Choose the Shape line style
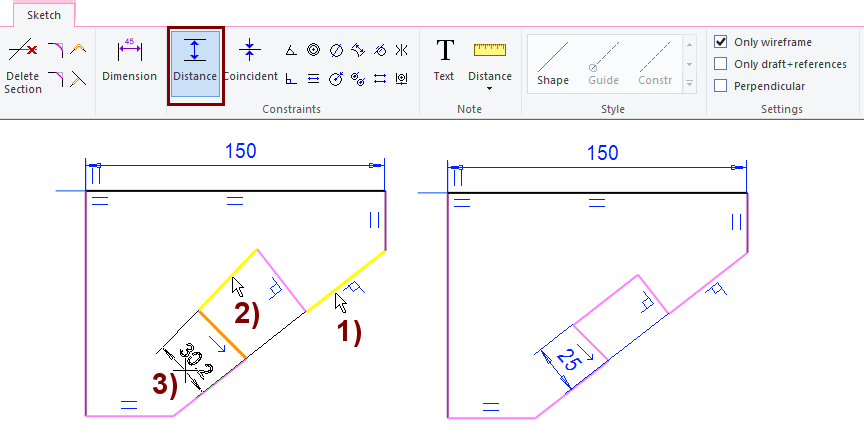This screenshot has height=448, width=864. coord(553,63)
